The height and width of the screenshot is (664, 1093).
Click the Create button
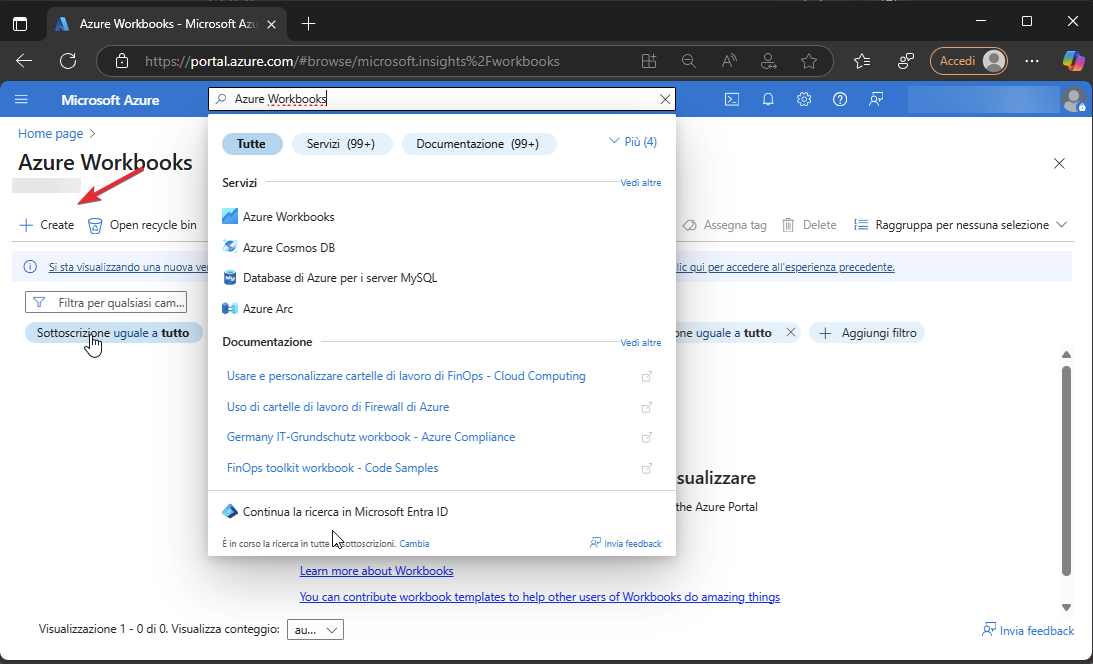(47, 225)
